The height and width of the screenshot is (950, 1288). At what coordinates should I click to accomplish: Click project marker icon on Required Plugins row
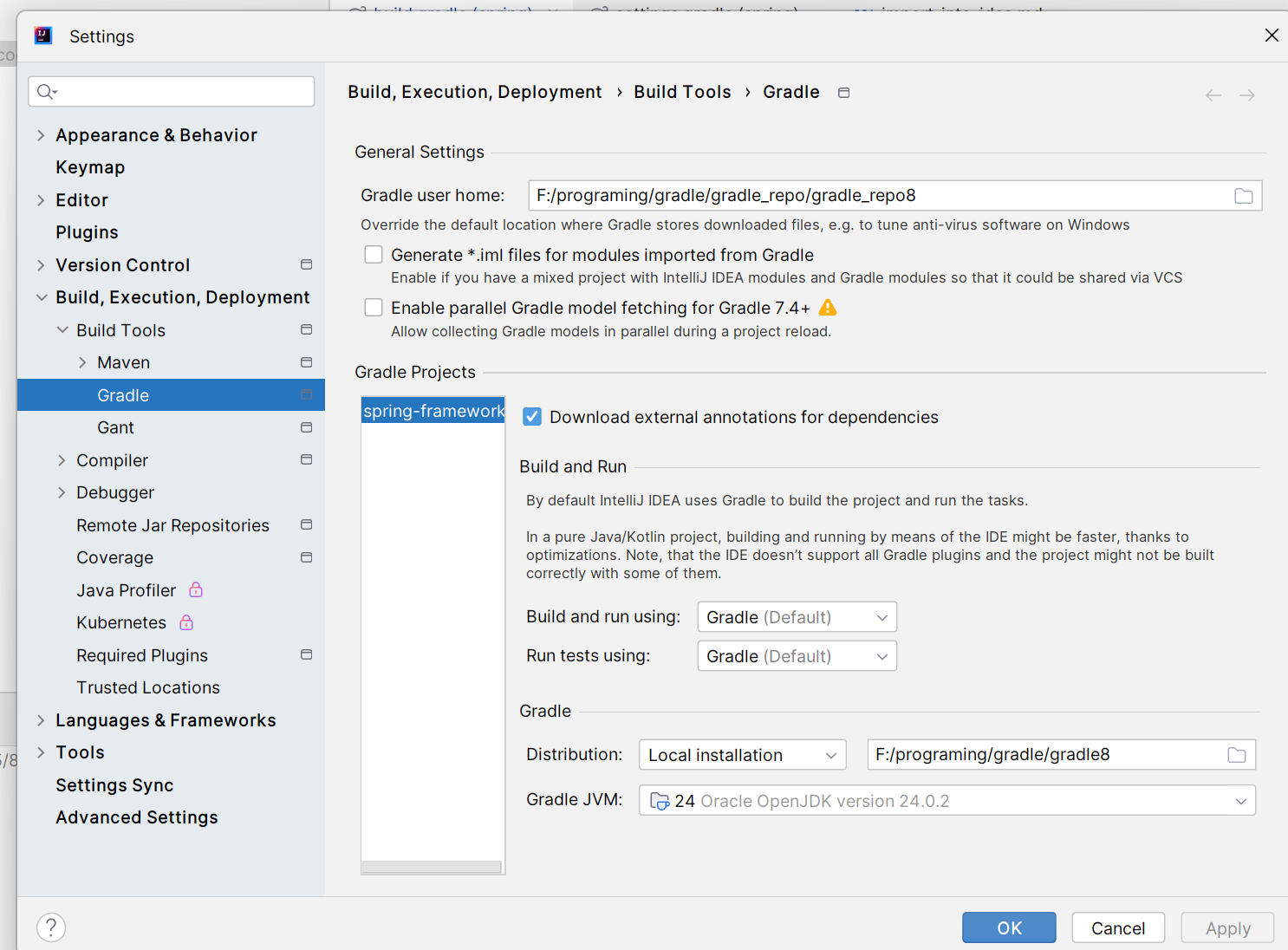click(306, 654)
